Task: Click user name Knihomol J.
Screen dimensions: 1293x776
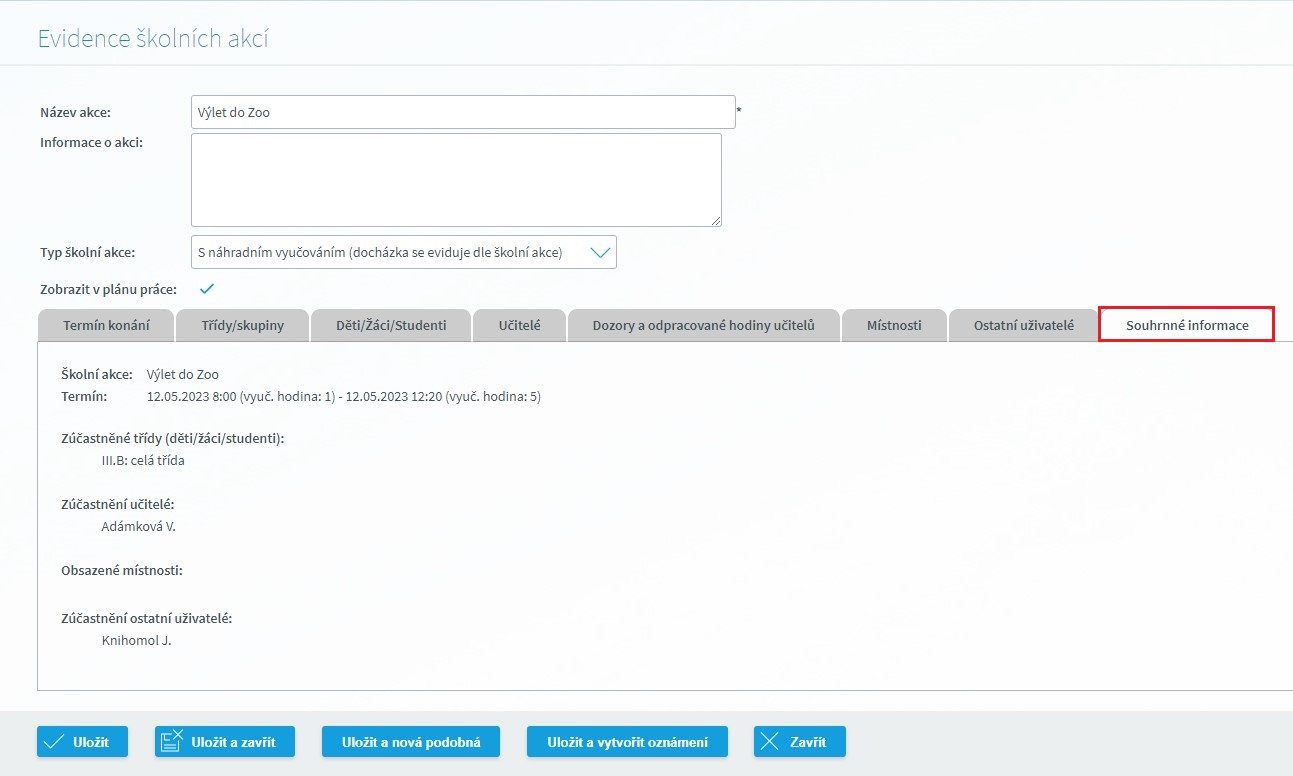Action: pos(137,640)
